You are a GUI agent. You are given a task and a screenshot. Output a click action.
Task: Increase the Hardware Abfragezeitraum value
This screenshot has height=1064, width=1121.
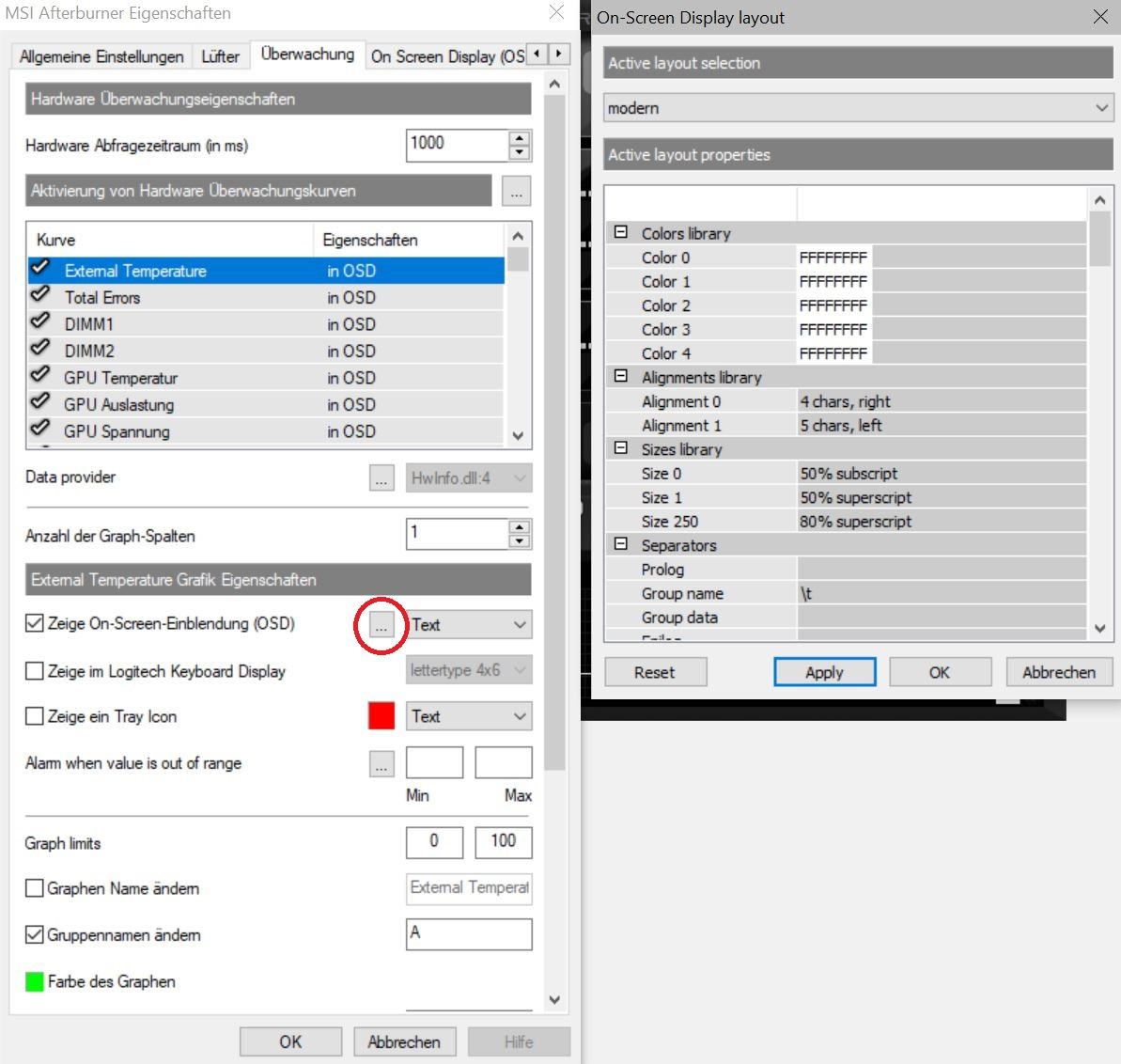(x=520, y=138)
